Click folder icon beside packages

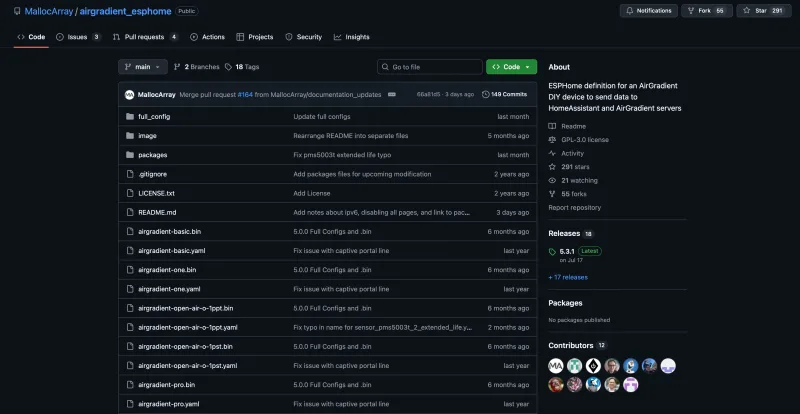pos(130,155)
